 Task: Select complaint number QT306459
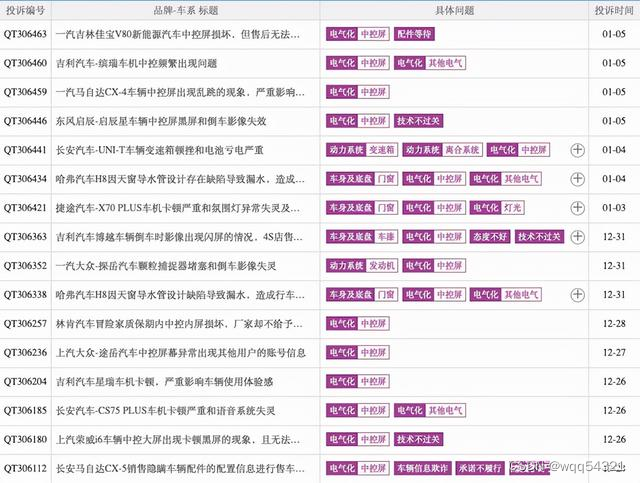pos(25,92)
